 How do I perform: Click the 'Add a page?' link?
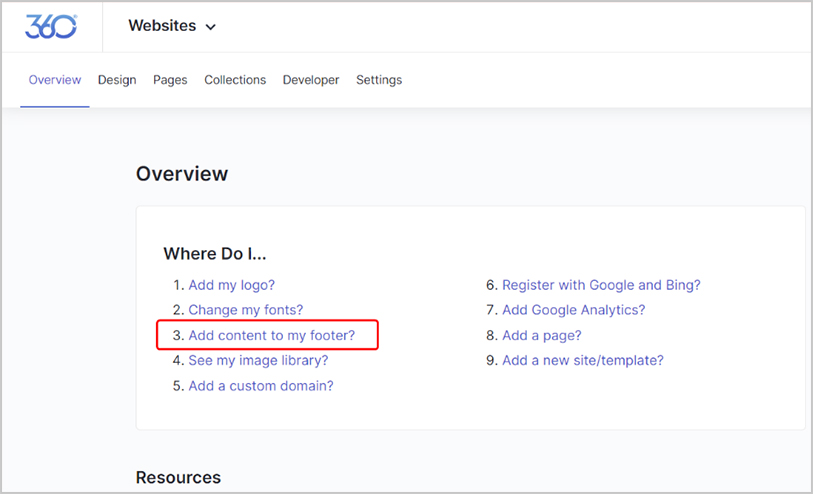[541, 335]
